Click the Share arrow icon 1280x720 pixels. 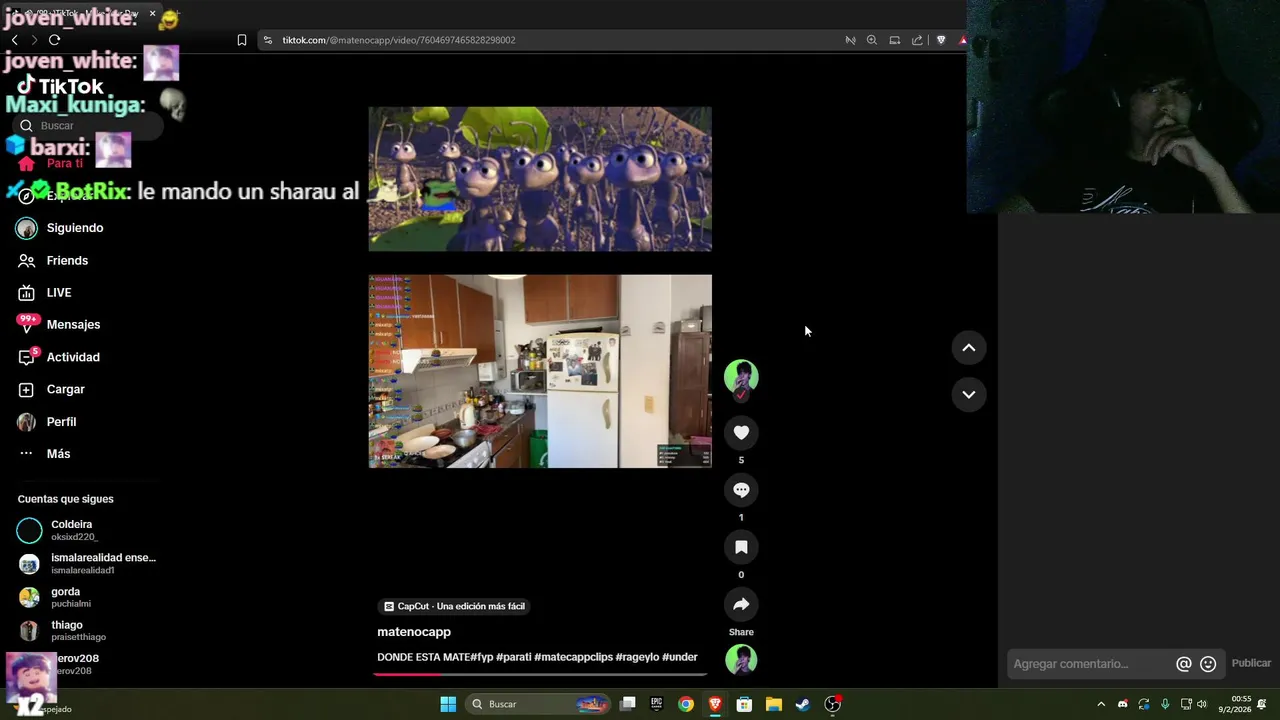pos(741,604)
